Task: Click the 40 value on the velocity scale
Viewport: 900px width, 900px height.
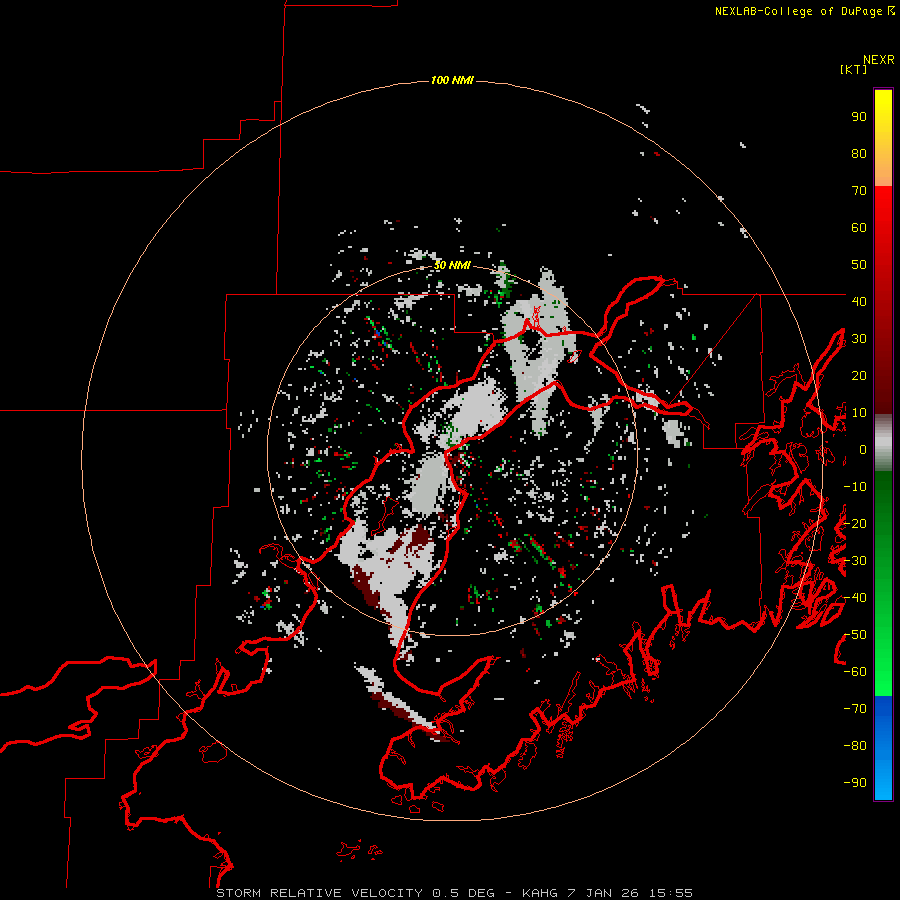Action: 859,302
